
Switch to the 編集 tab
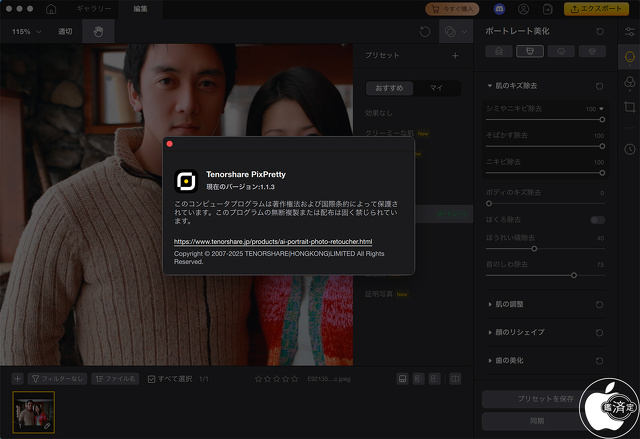[140, 9]
